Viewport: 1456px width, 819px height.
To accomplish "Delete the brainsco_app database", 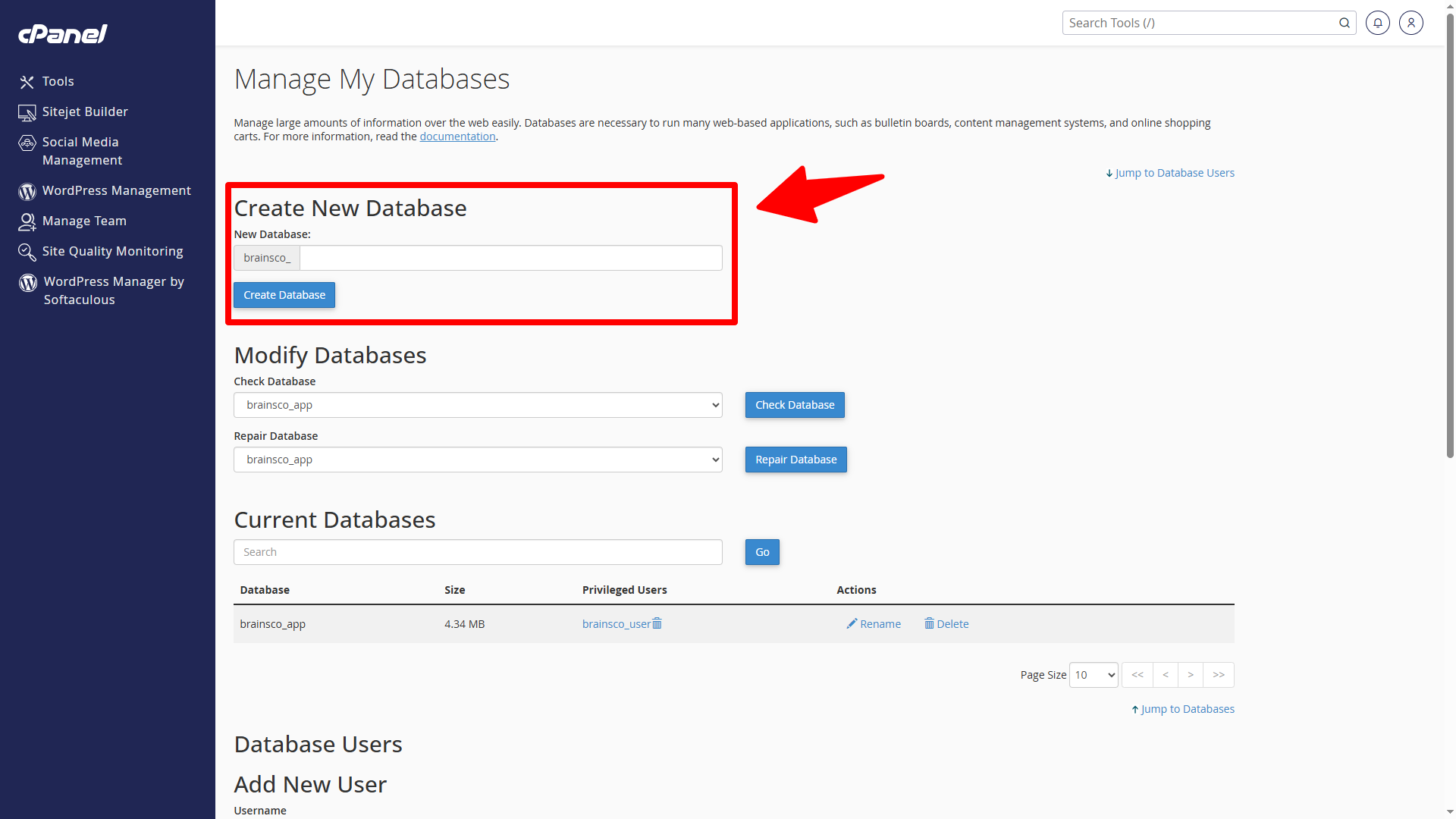I will 946,624.
